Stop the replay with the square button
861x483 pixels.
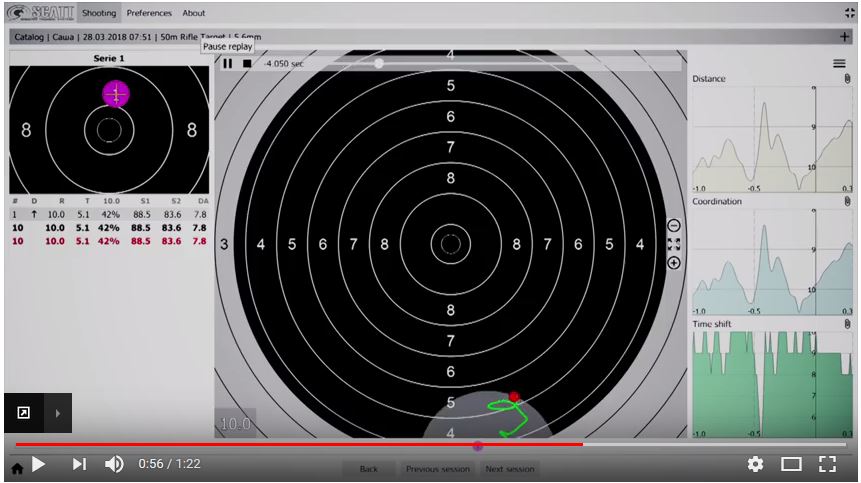247,63
